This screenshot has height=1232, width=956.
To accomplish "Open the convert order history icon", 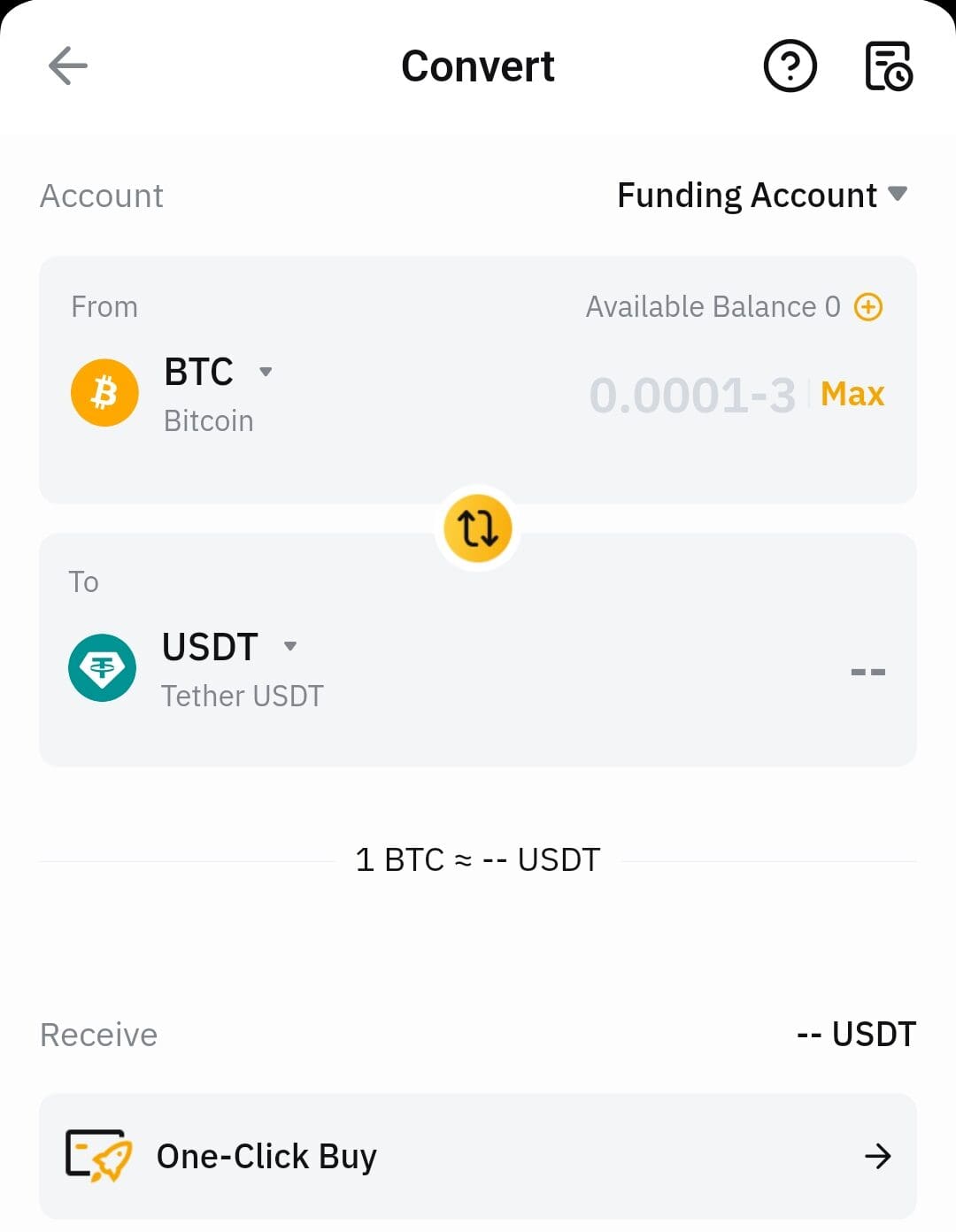I will [888, 66].
